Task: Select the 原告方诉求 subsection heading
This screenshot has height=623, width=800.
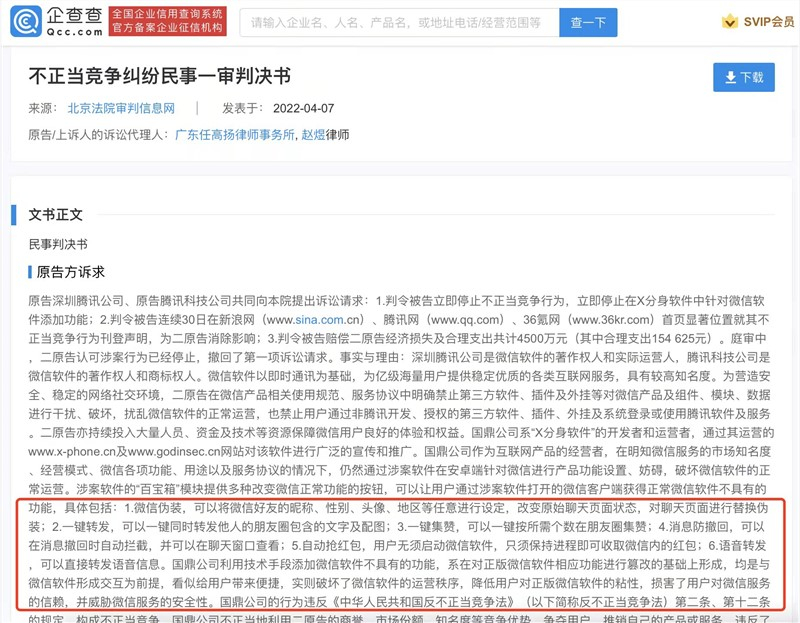Action: (x=70, y=271)
